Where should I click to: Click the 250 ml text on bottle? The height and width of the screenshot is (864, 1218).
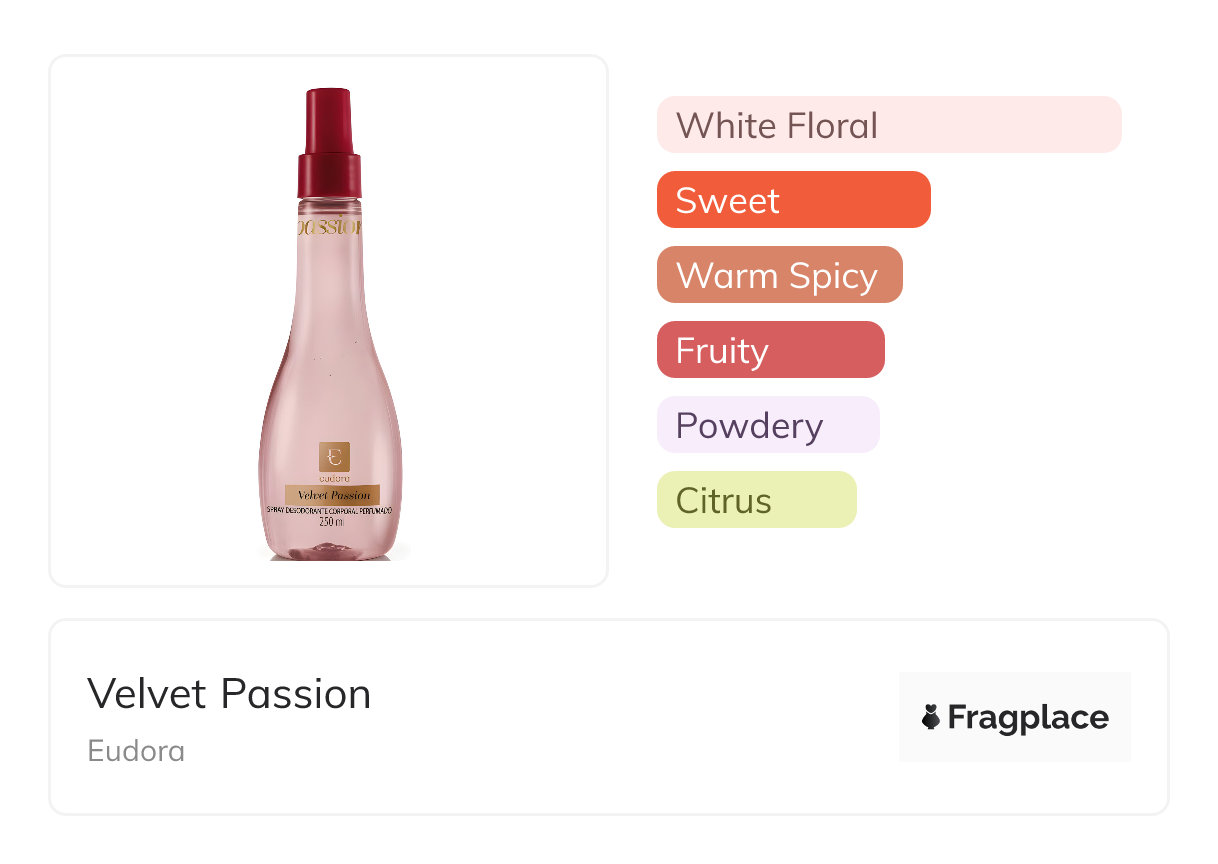point(332,522)
